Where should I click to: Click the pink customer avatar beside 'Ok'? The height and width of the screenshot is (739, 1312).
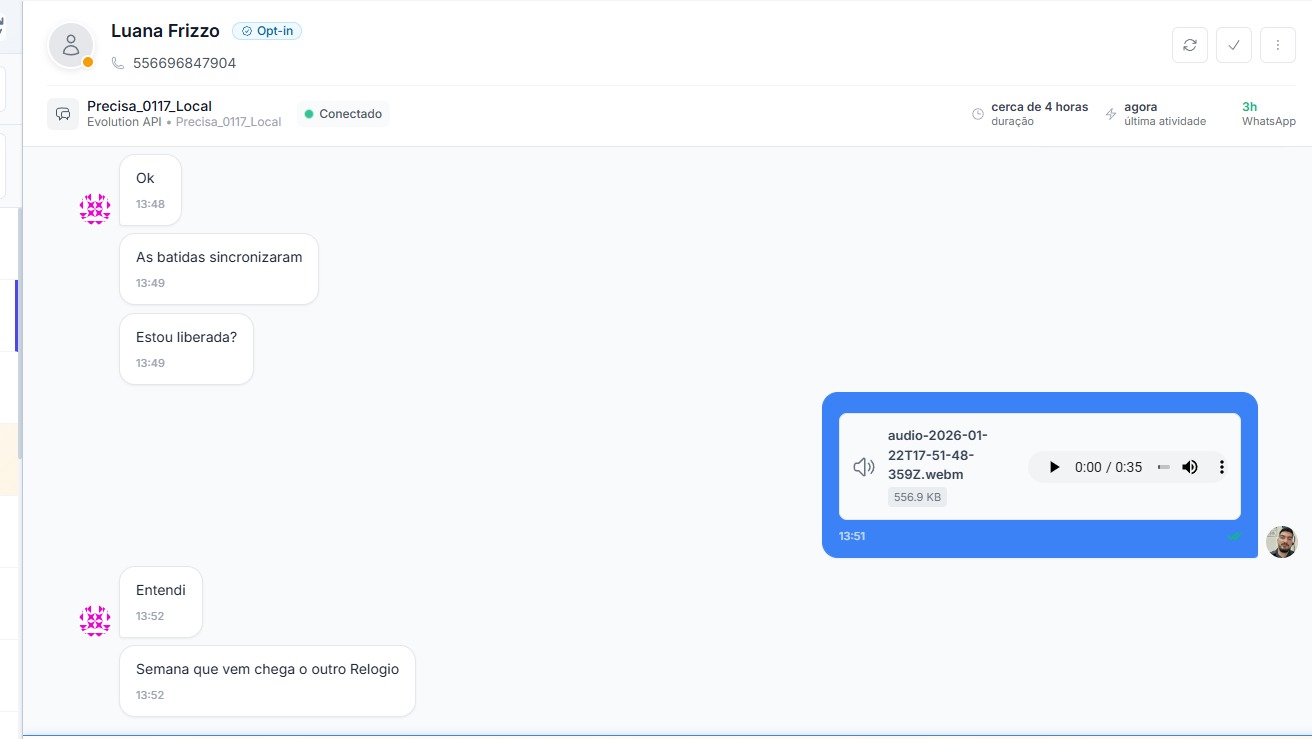(x=95, y=209)
